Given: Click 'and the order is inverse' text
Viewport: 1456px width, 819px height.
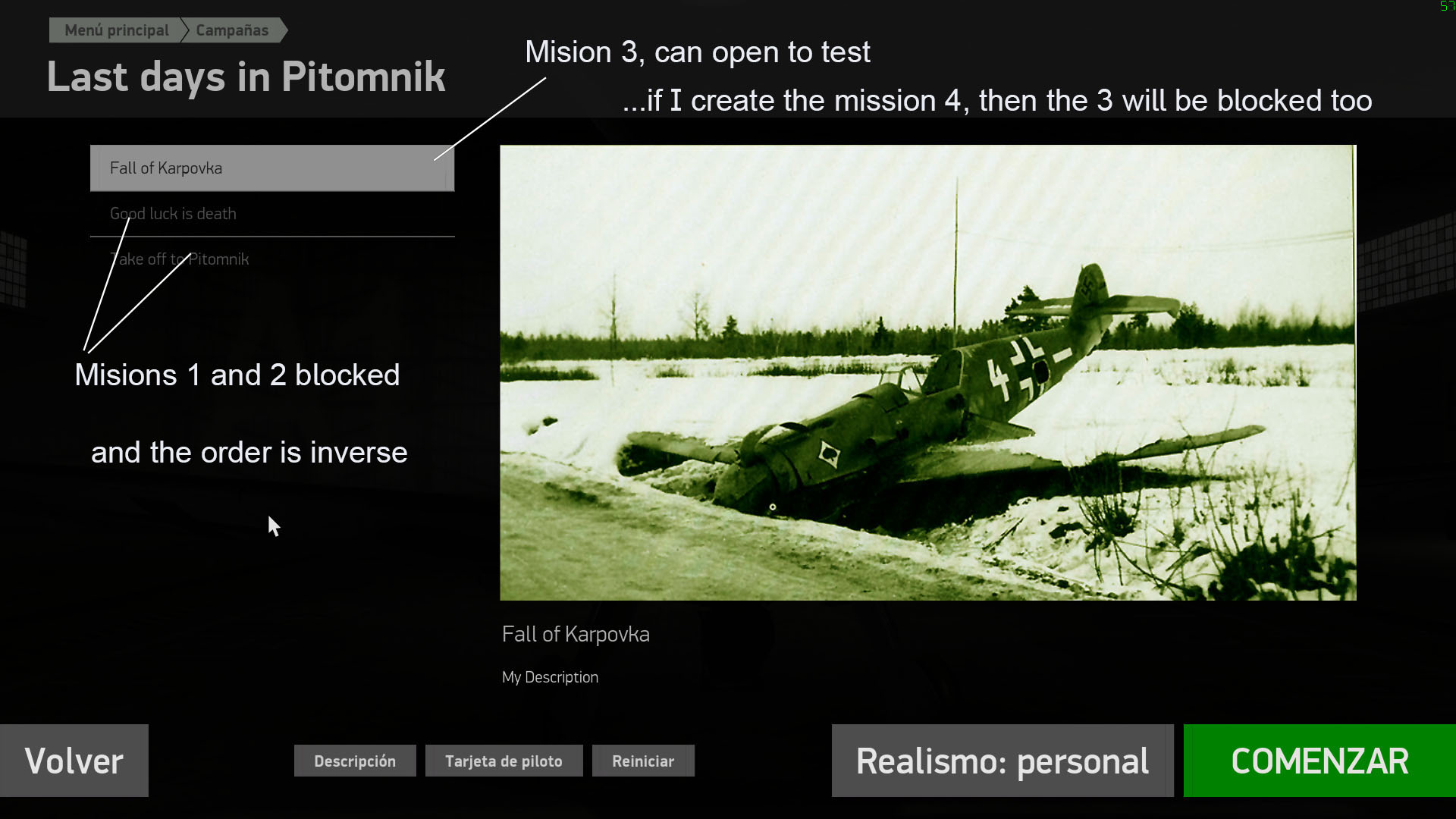Looking at the screenshot, I should pos(249,452).
